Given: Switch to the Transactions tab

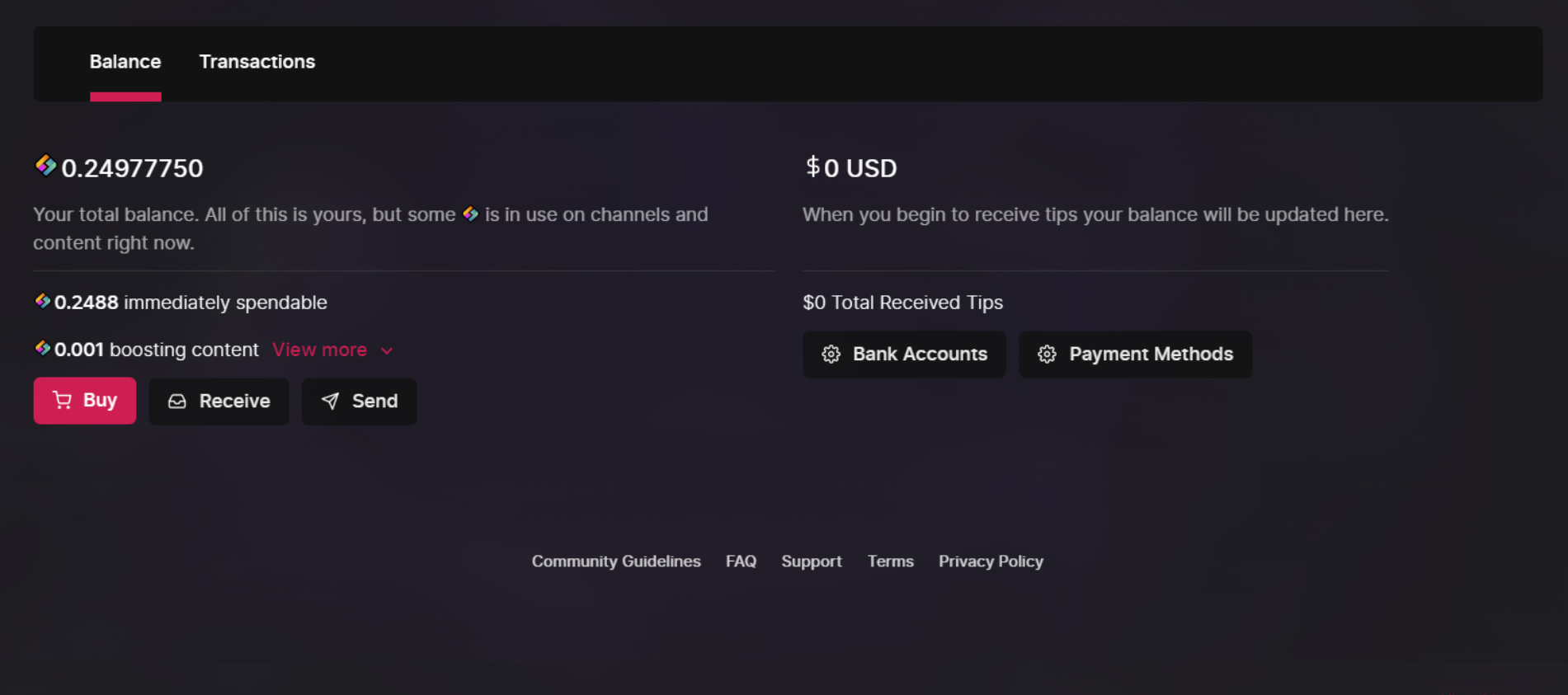Looking at the screenshot, I should pos(257,62).
